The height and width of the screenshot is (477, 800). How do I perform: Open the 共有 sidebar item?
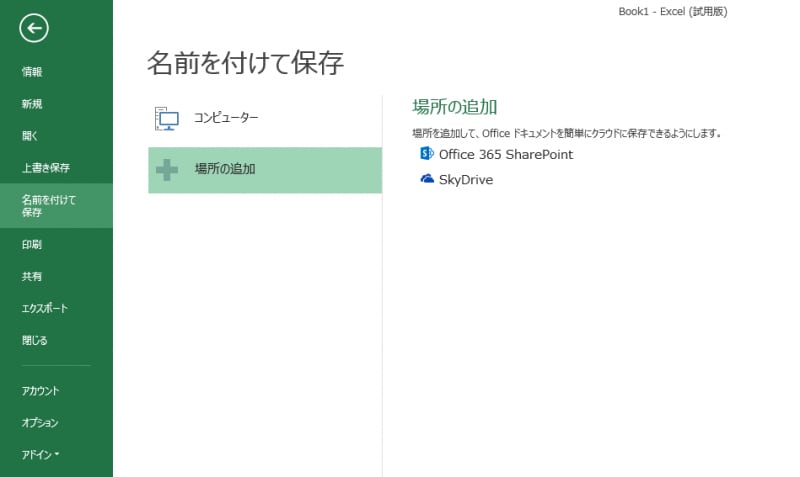(32, 277)
